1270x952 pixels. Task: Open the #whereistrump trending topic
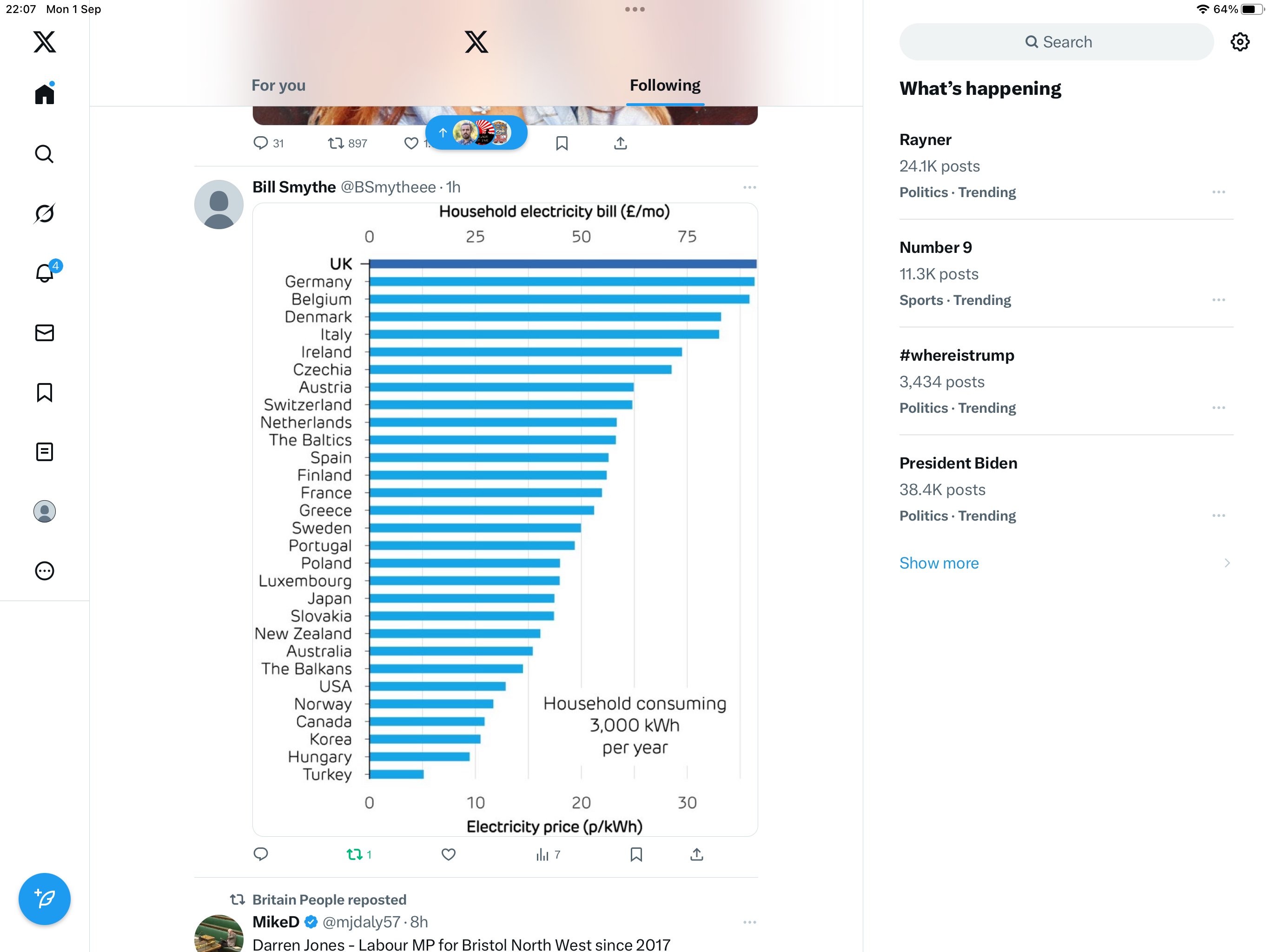[x=957, y=356]
